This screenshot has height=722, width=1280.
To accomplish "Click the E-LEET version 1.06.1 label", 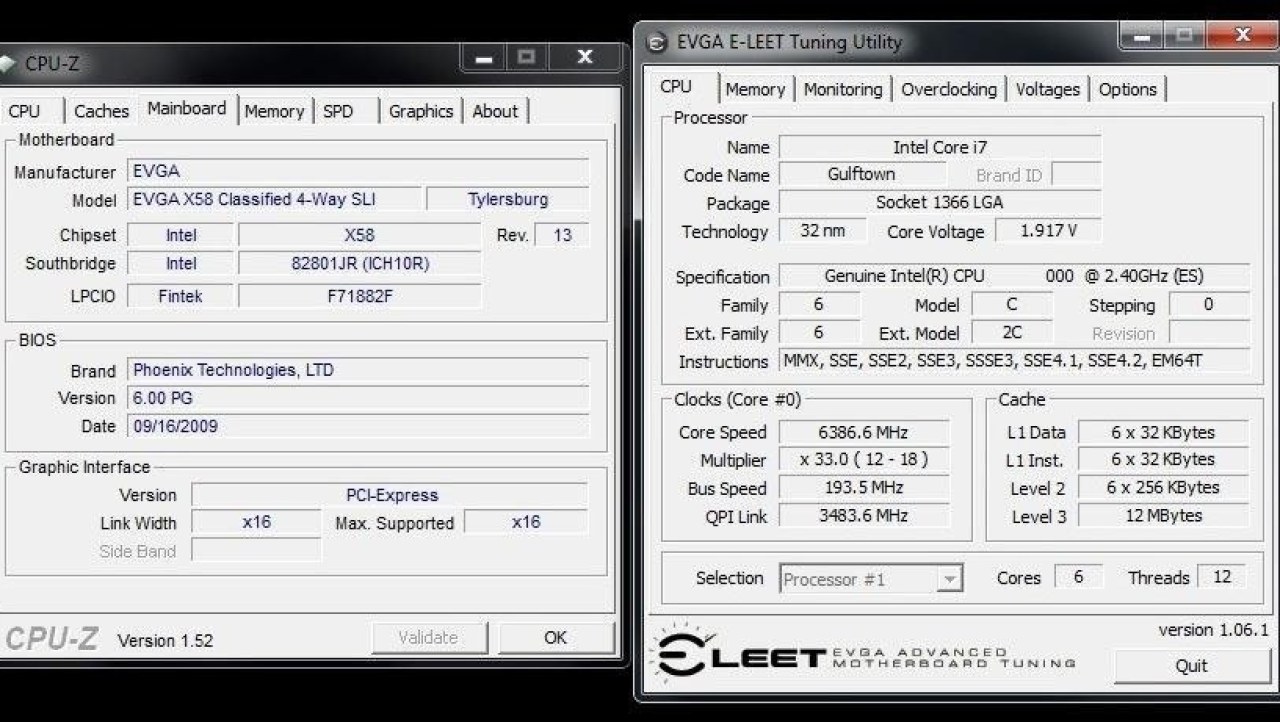I will tap(1213, 630).
